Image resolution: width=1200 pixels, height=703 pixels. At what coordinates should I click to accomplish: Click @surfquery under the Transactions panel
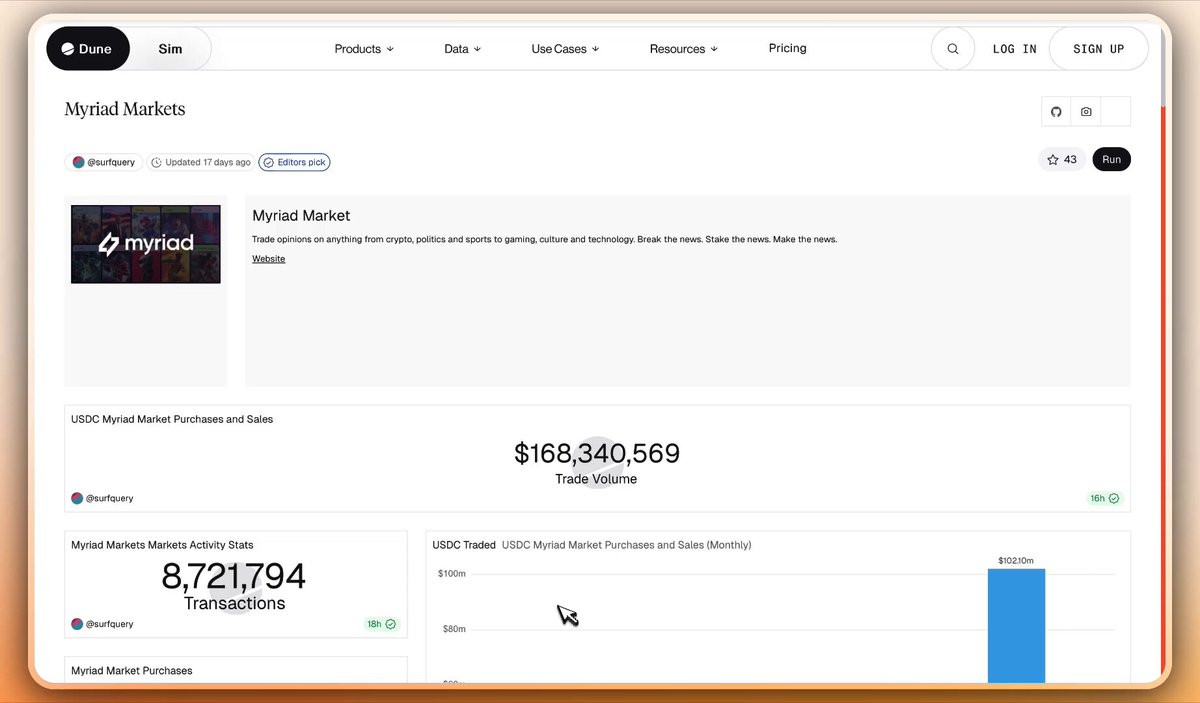102,624
